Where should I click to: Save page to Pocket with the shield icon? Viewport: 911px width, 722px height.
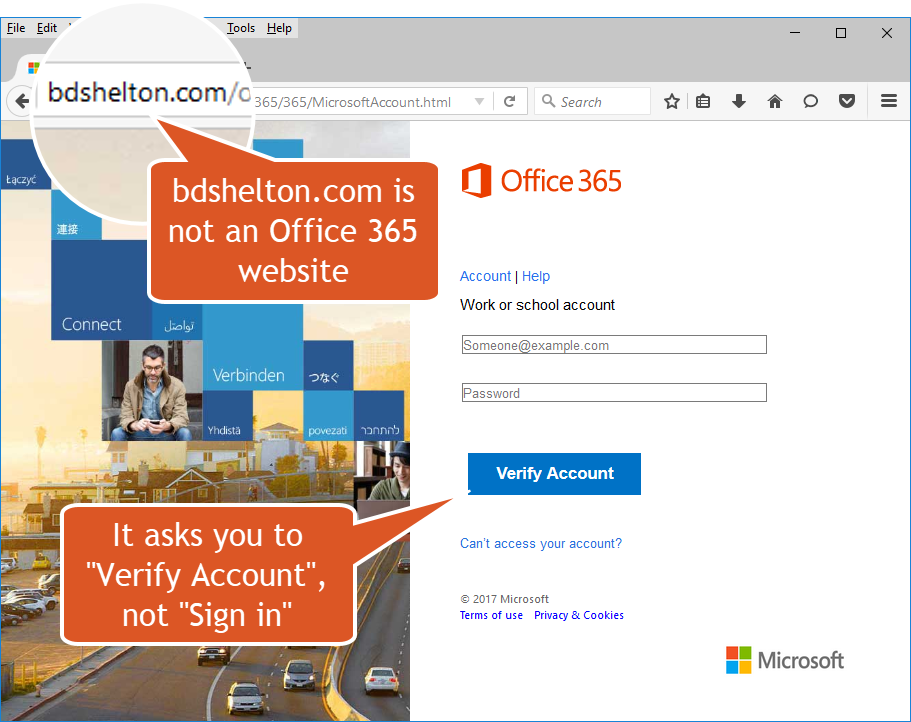847,101
